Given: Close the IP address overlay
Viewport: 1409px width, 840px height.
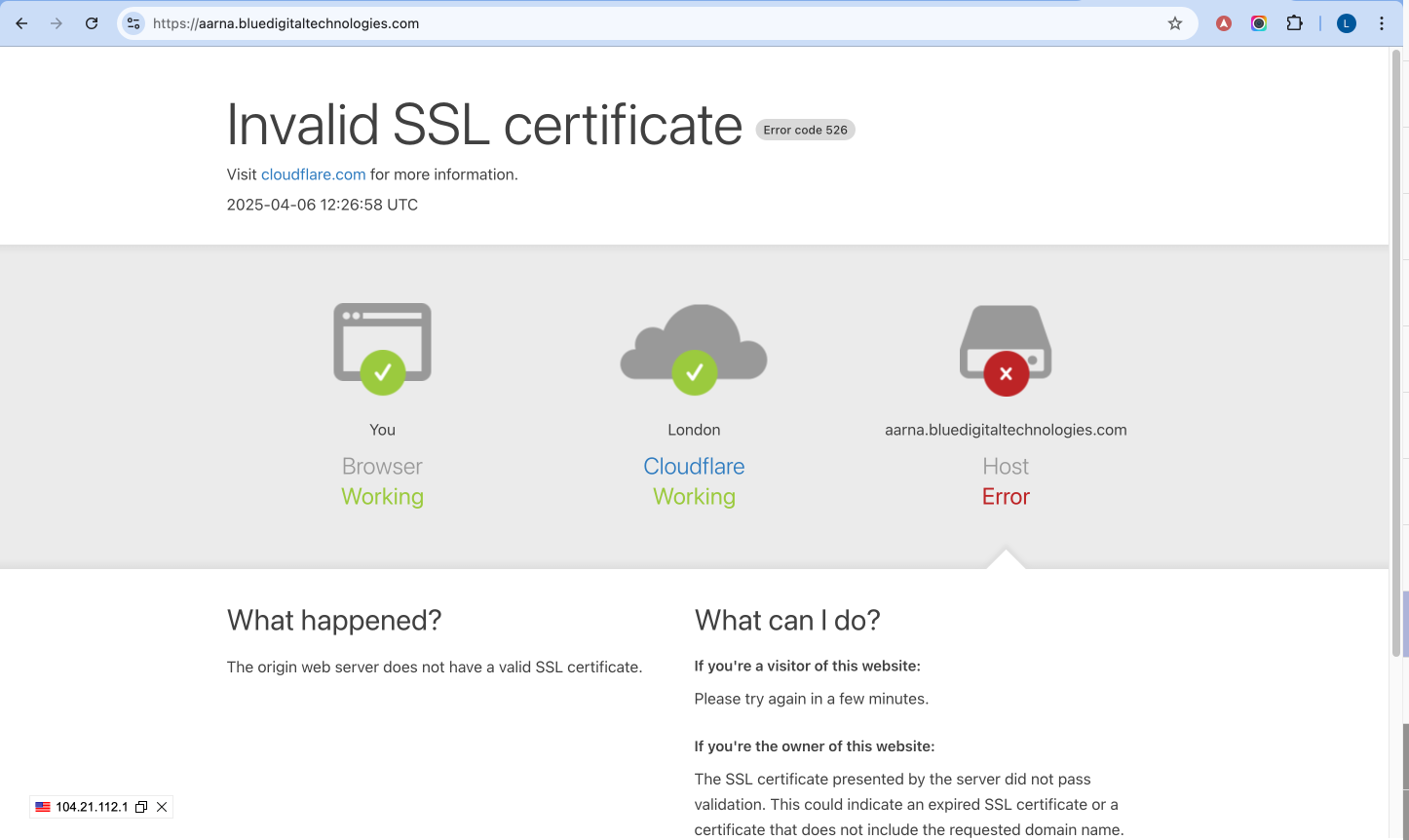Looking at the screenshot, I should 162,807.
